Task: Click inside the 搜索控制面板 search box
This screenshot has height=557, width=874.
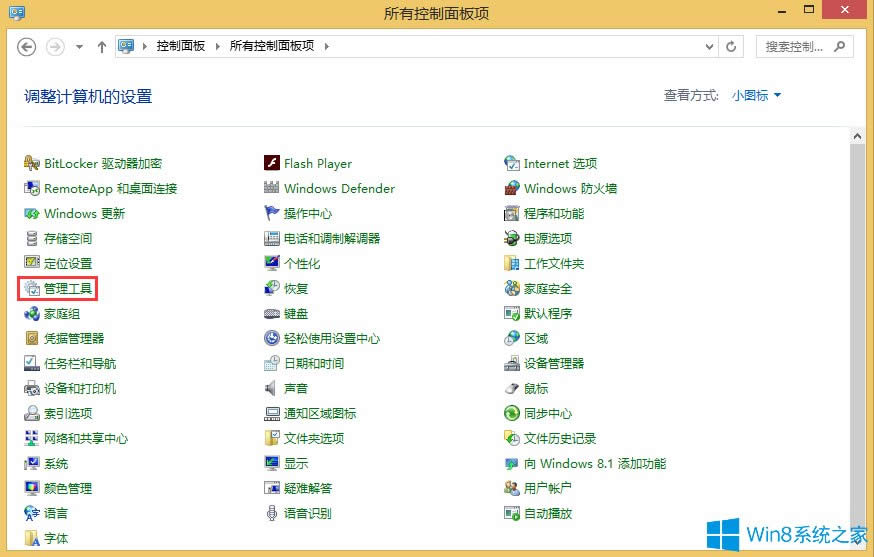Action: [x=795, y=47]
